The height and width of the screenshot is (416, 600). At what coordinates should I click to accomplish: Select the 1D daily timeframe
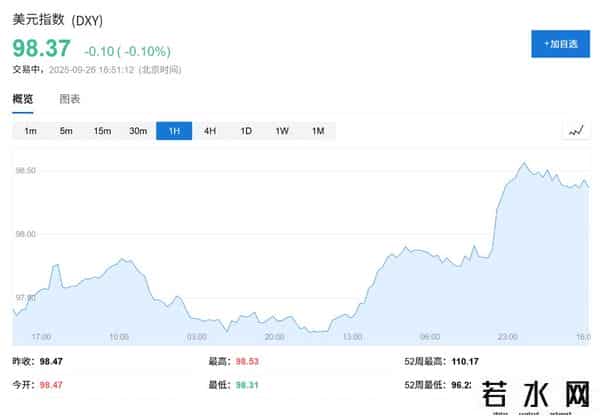[246, 131]
